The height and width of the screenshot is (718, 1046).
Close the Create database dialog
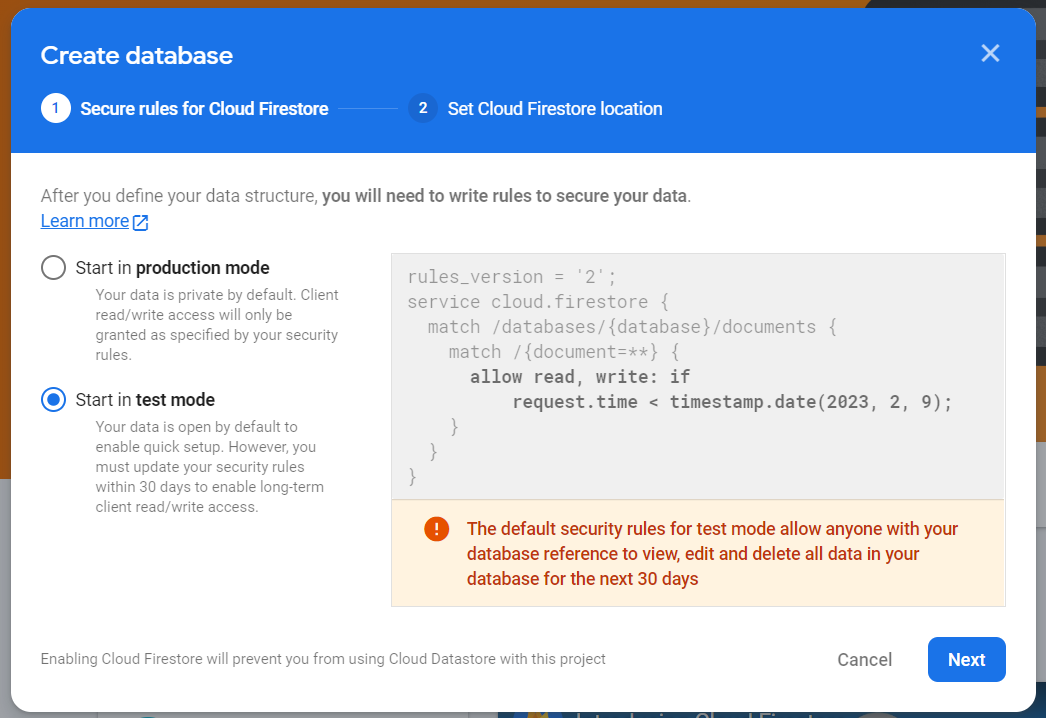(990, 53)
